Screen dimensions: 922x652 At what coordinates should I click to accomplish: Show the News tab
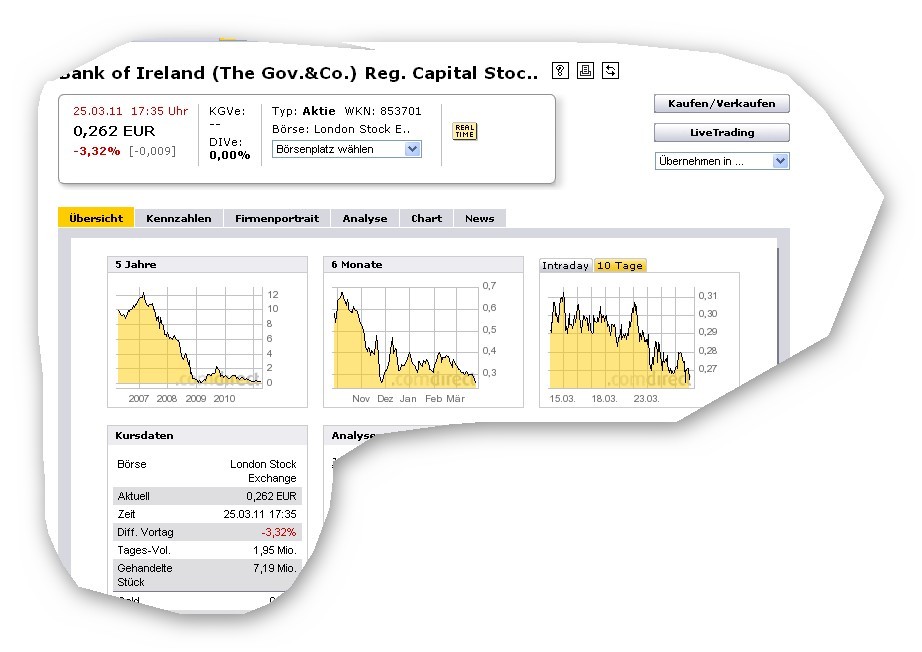[x=479, y=218]
